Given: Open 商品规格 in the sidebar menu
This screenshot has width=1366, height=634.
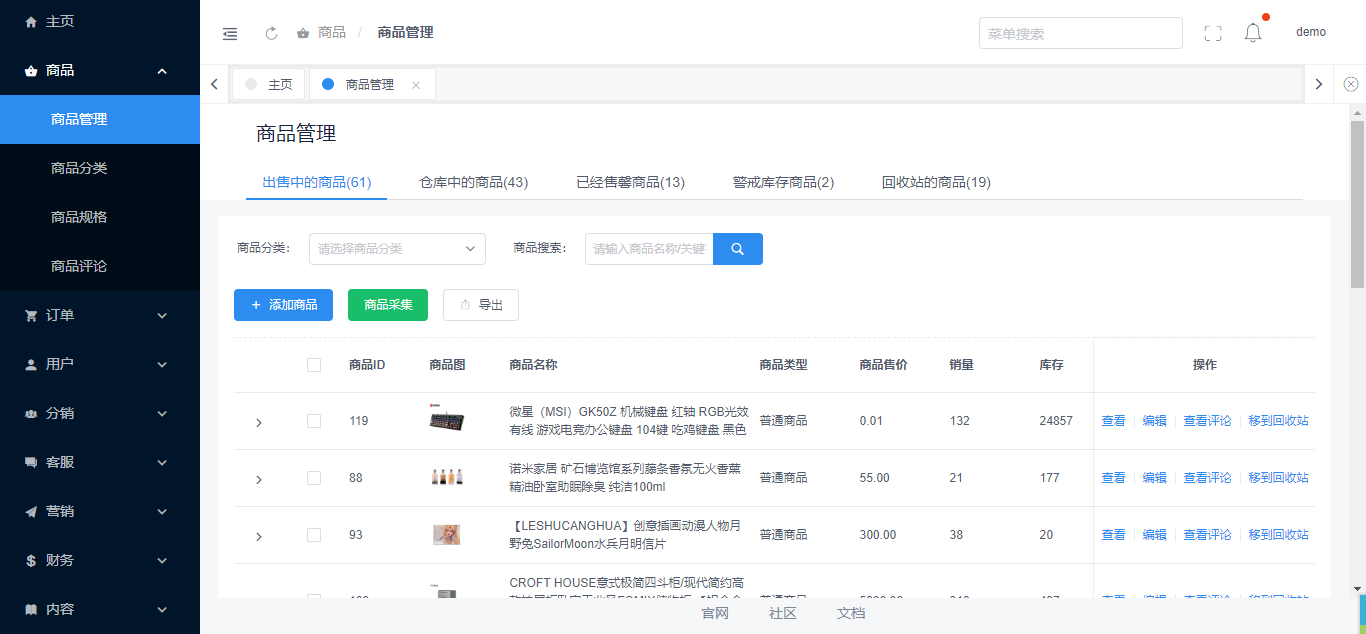Looking at the screenshot, I should click(79, 217).
